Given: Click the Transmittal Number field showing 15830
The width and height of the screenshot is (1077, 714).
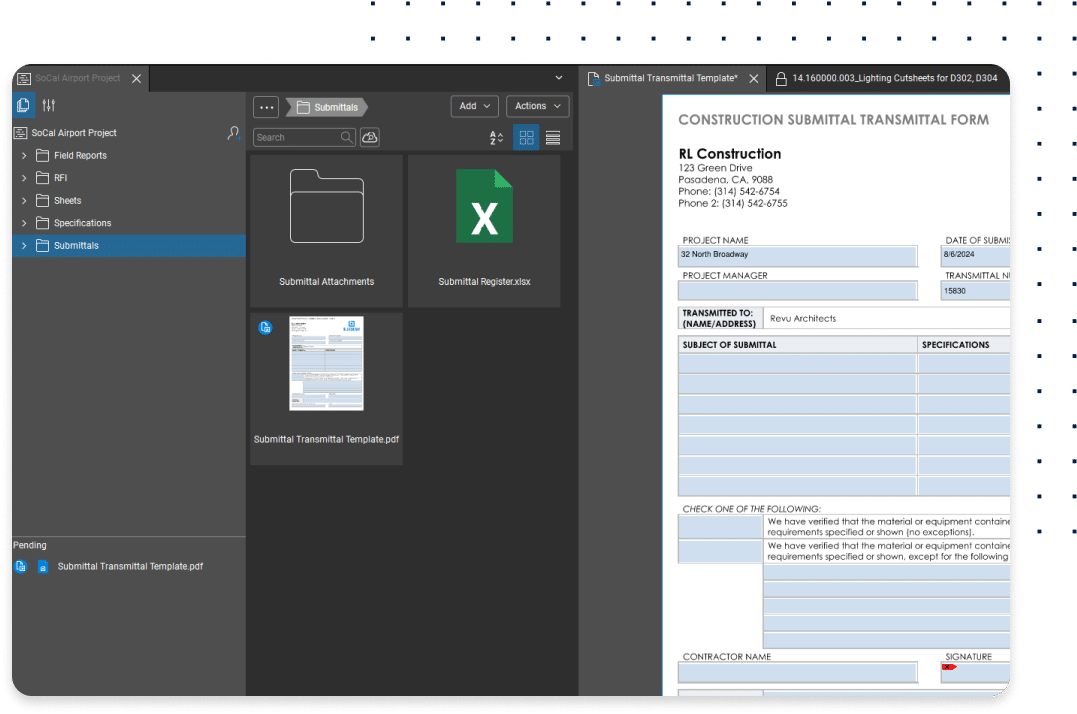Looking at the screenshot, I should (975, 291).
